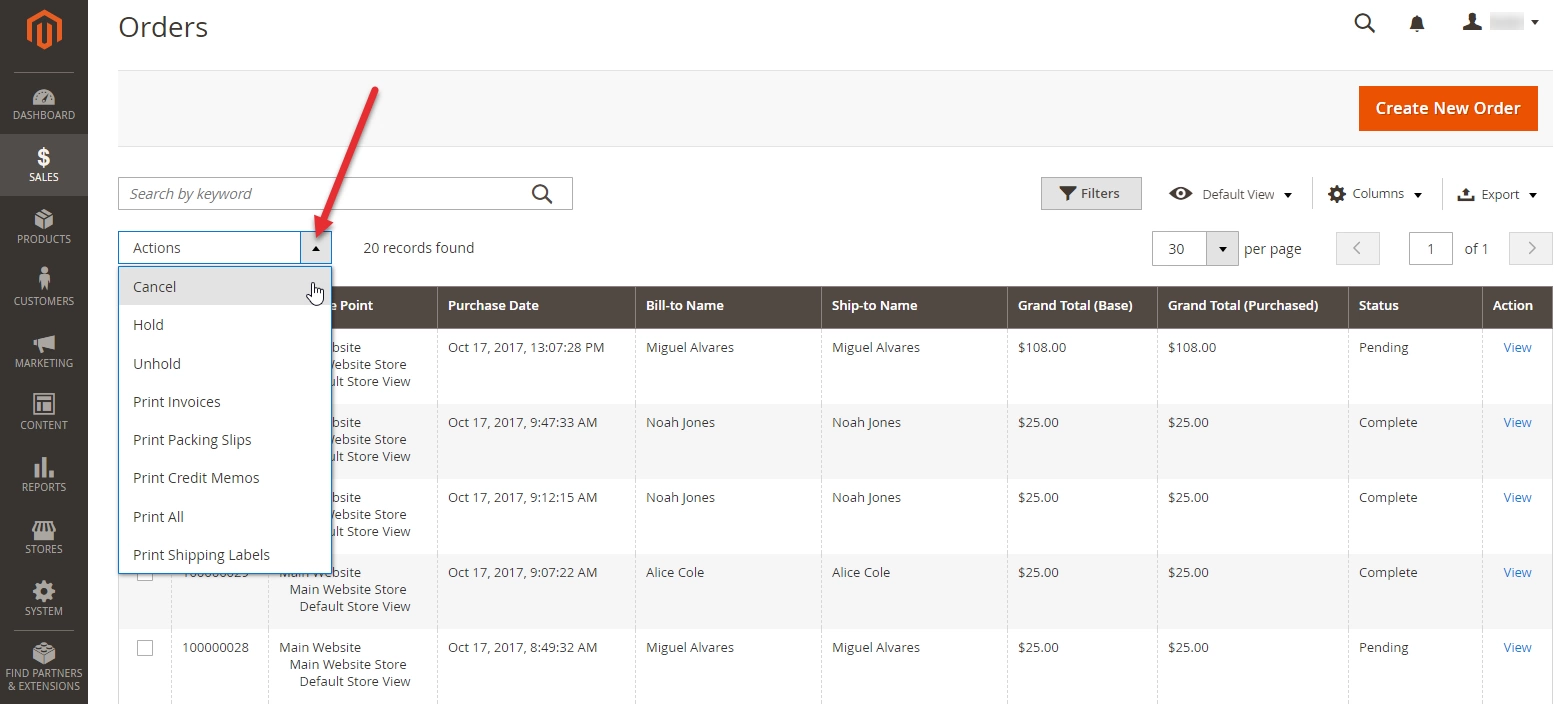1554x704 pixels.
Task: Open the Products sidebar menu
Action: (44, 227)
